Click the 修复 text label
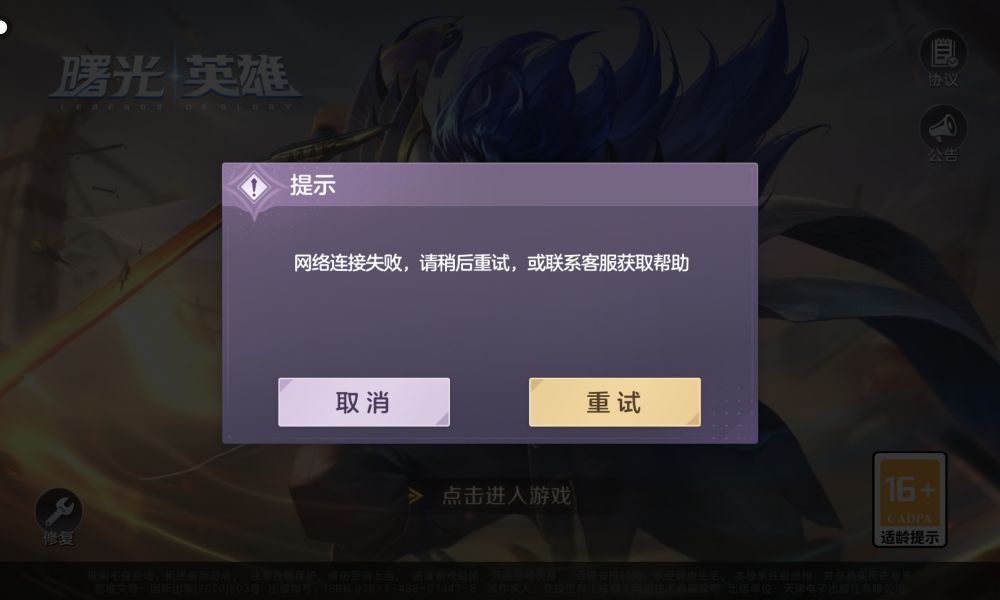The height and width of the screenshot is (600, 1000). pyautogui.click(x=59, y=538)
